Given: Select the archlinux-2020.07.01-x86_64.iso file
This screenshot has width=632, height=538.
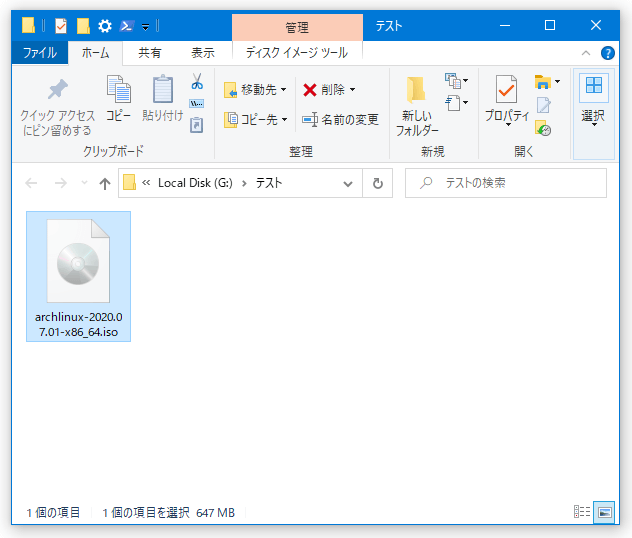Looking at the screenshot, I should [79, 276].
